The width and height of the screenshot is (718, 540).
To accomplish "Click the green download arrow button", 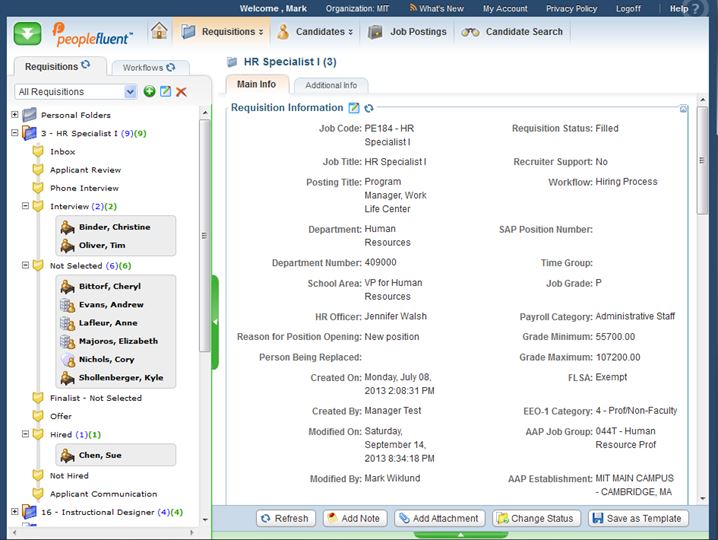I will tap(27, 32).
